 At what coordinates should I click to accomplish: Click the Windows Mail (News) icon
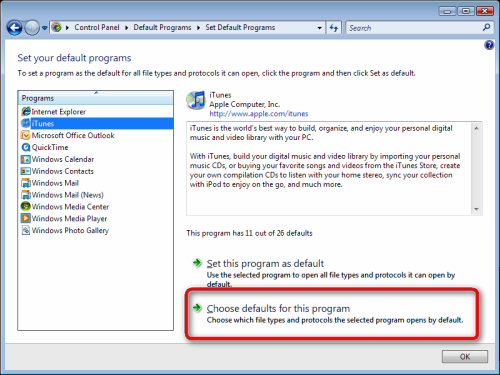click(x=26, y=195)
